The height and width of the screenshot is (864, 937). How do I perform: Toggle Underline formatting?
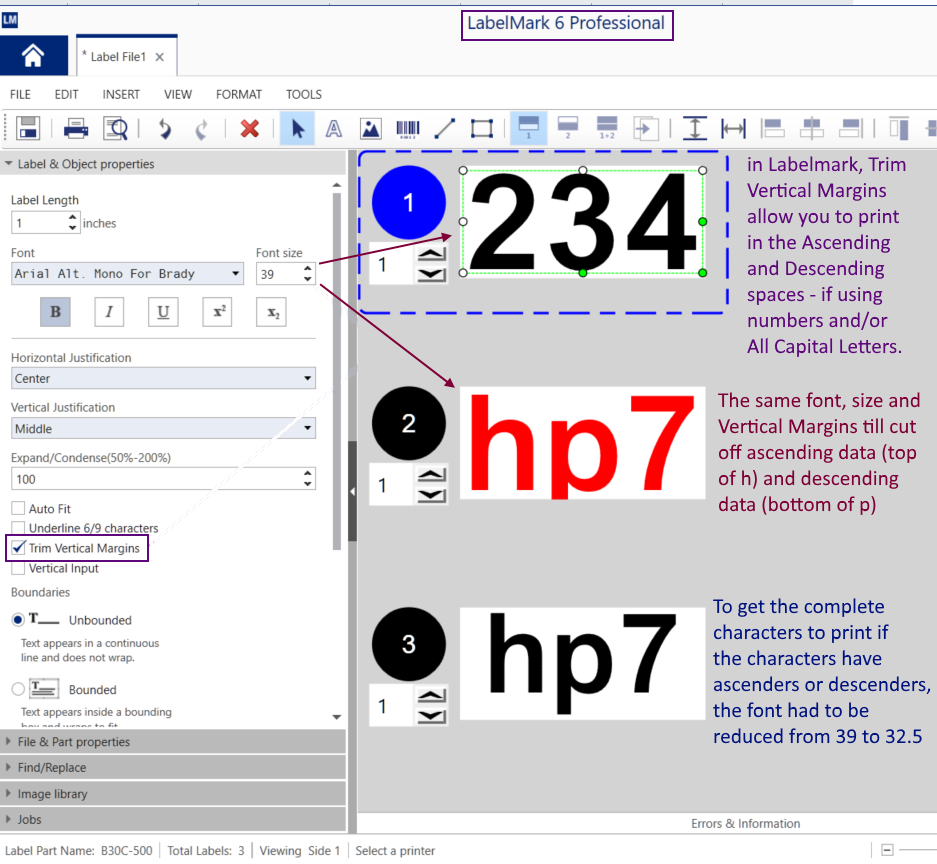pyautogui.click(x=163, y=312)
